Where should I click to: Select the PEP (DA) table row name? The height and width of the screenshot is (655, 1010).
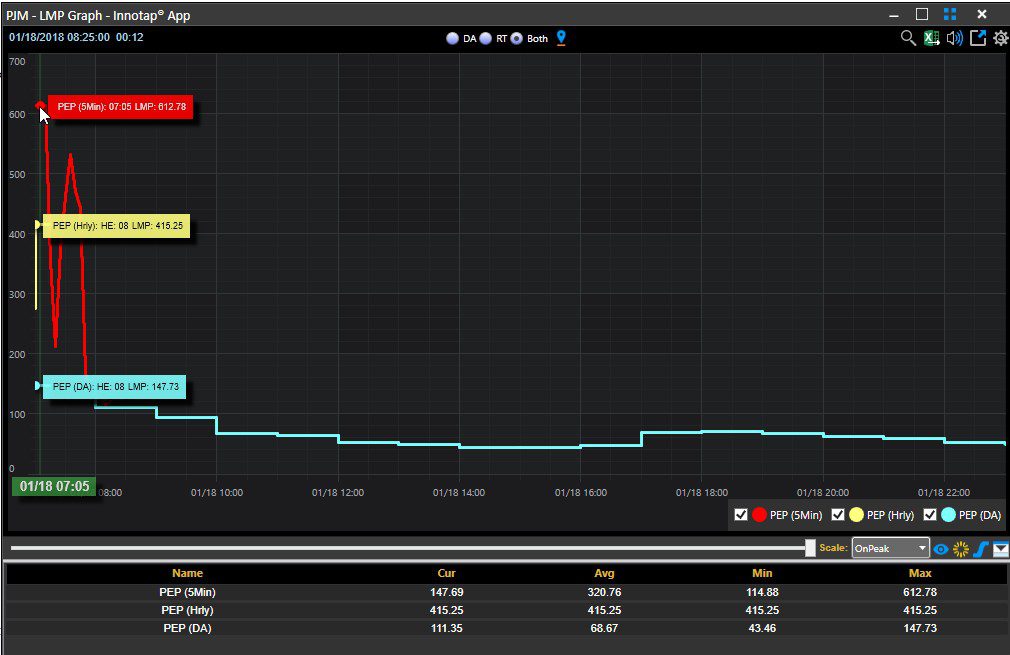pos(187,628)
